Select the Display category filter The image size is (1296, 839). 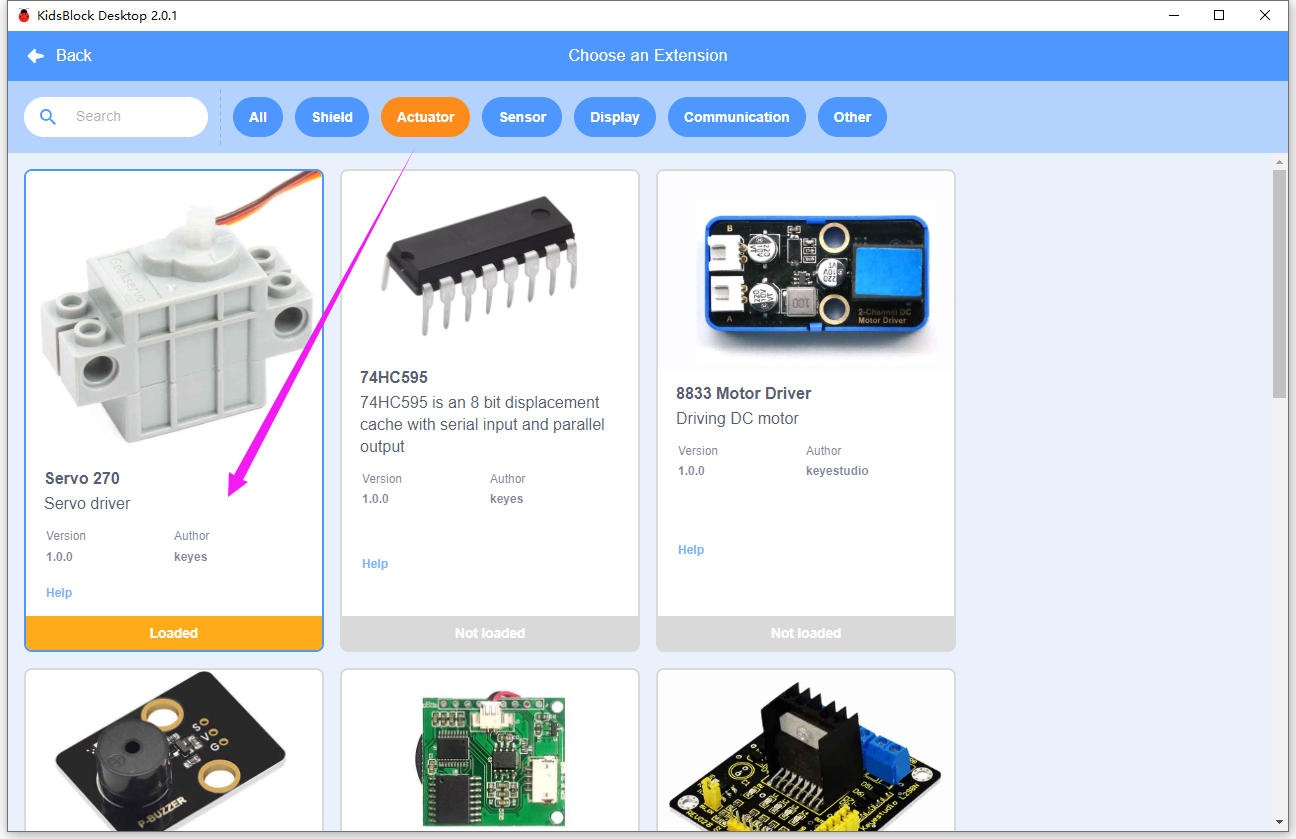pyautogui.click(x=615, y=117)
